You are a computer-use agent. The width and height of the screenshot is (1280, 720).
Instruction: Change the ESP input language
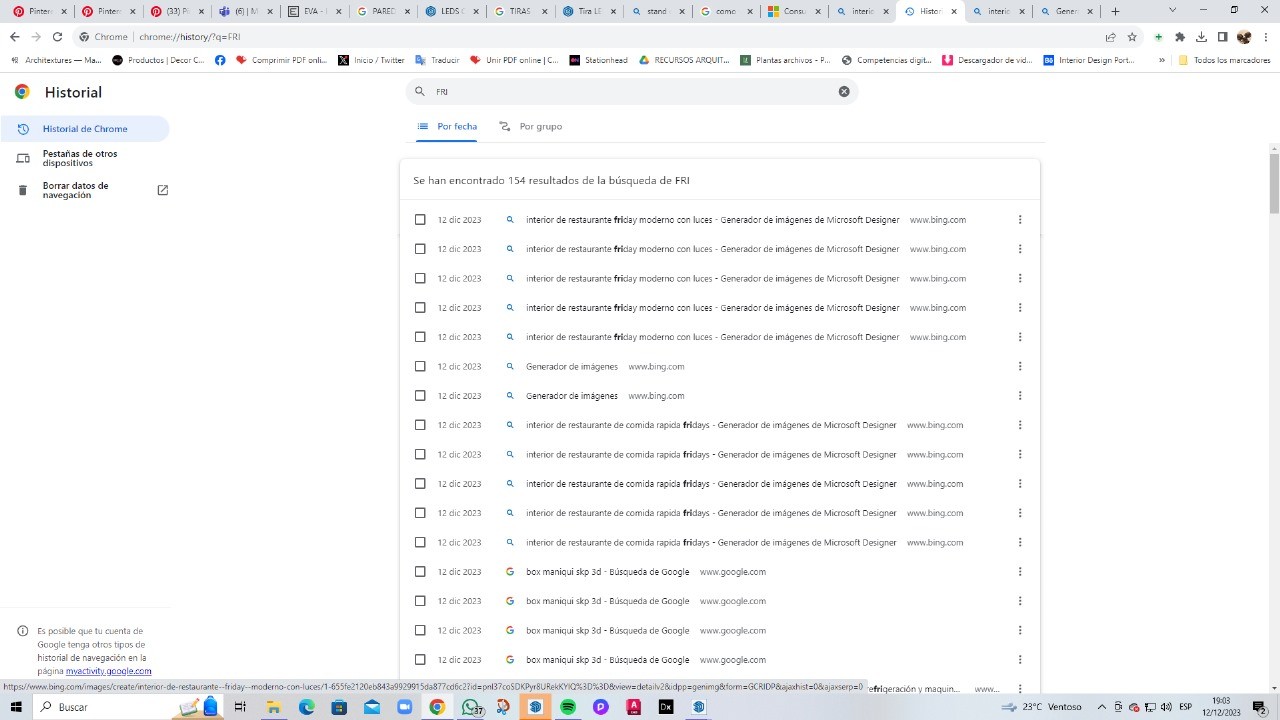click(x=1186, y=707)
